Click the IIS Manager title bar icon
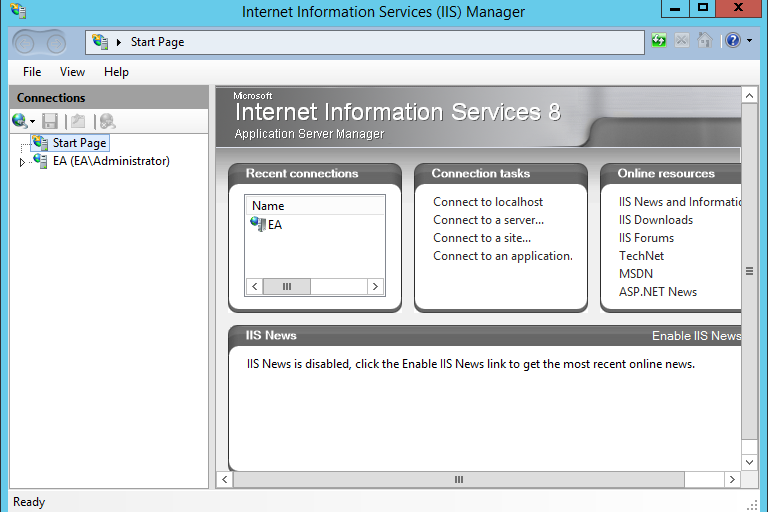This screenshot has height=512, width=768. coord(18,11)
